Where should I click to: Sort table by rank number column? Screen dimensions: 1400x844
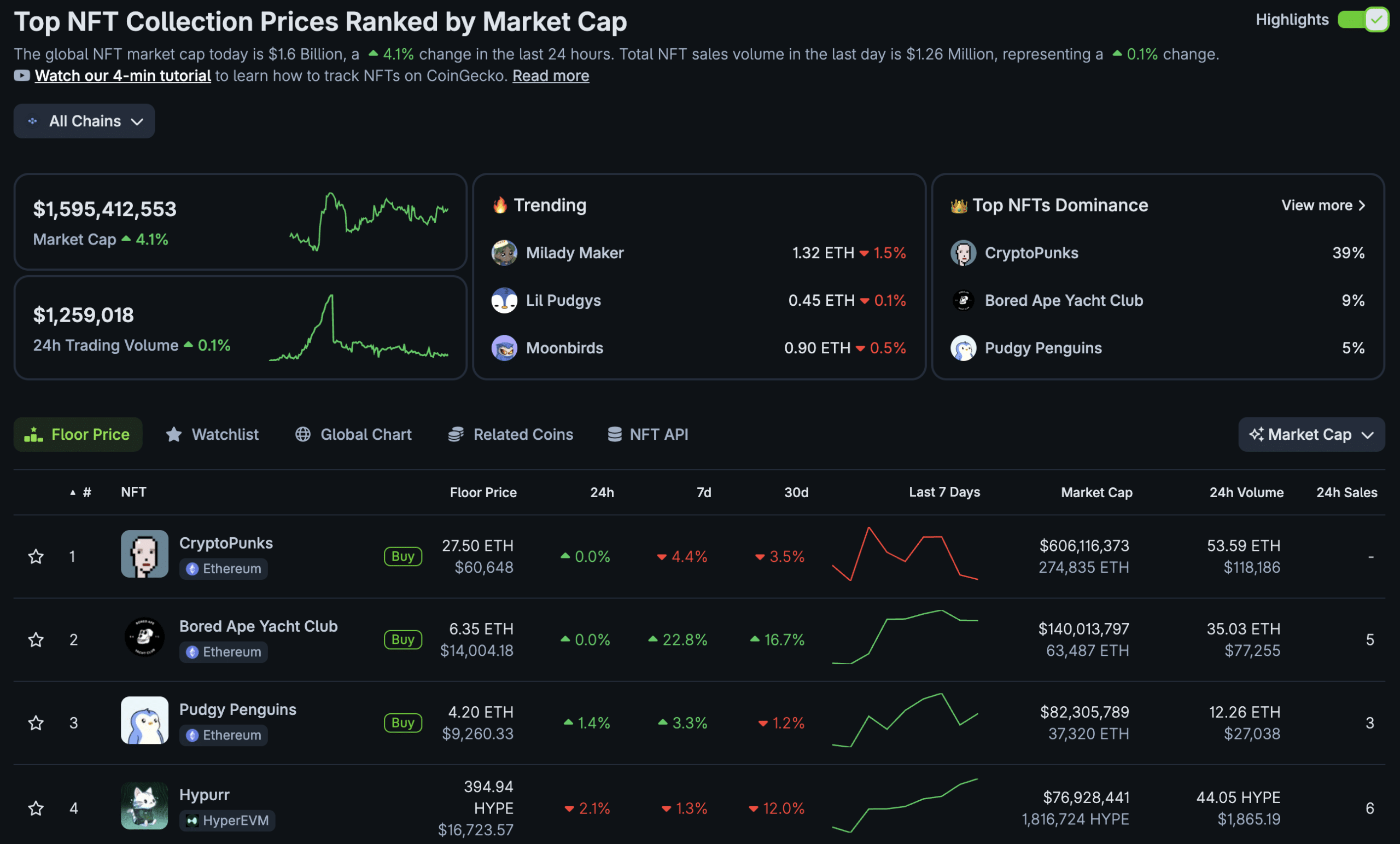tap(81, 493)
